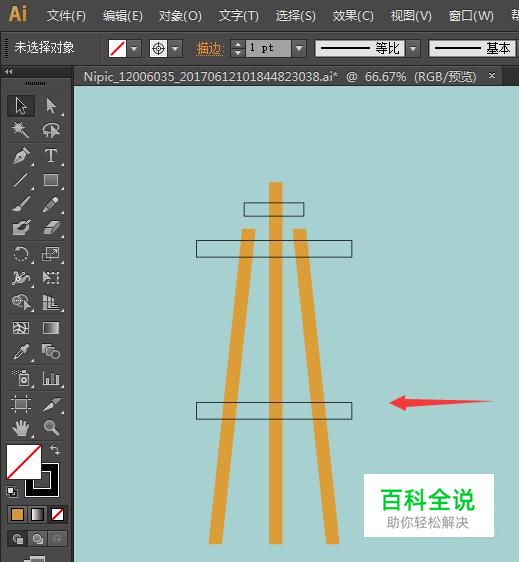
Task: Increase stroke weight with up arrow
Action: coord(238,44)
